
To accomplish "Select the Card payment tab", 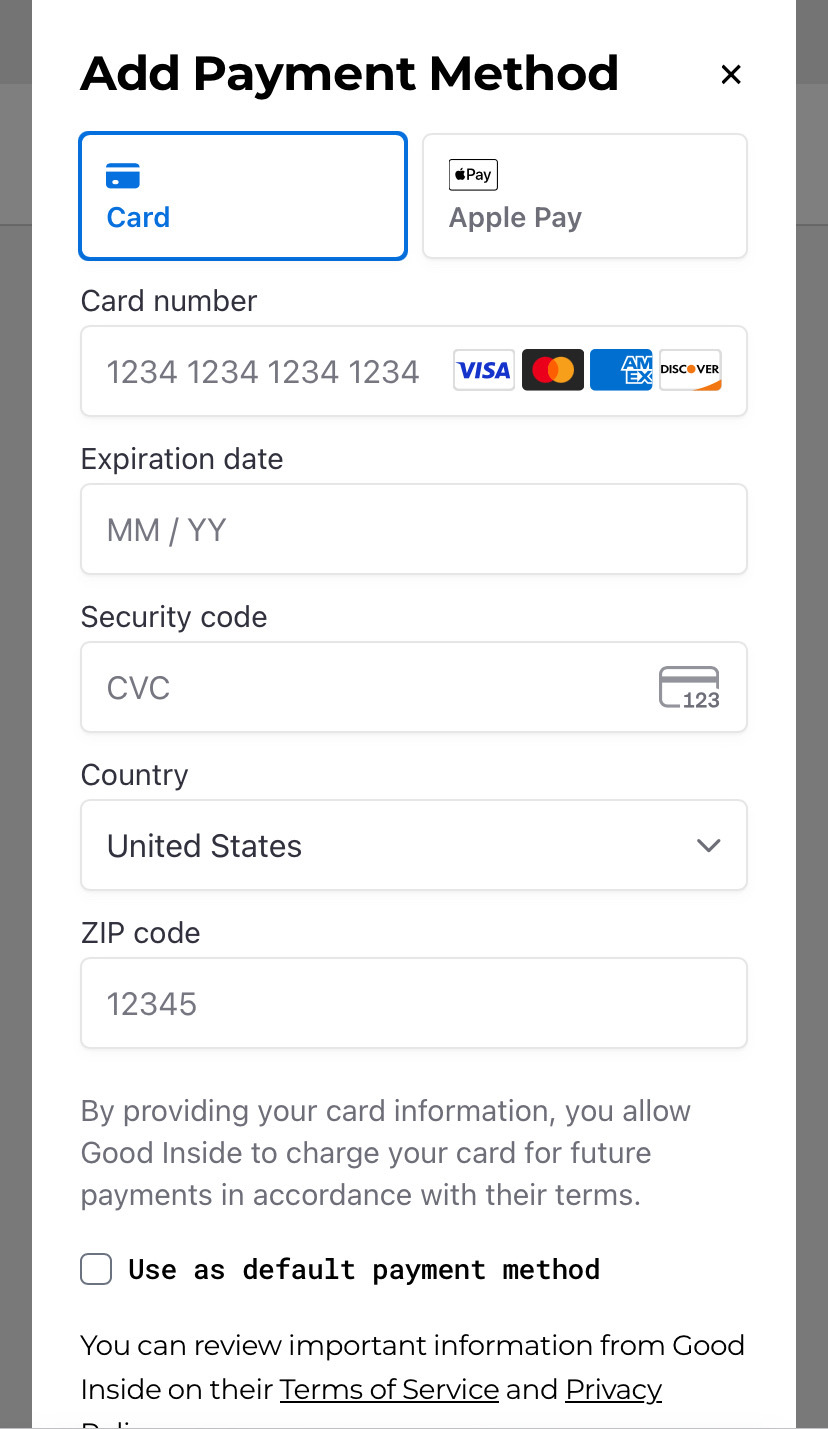I will click(243, 196).
